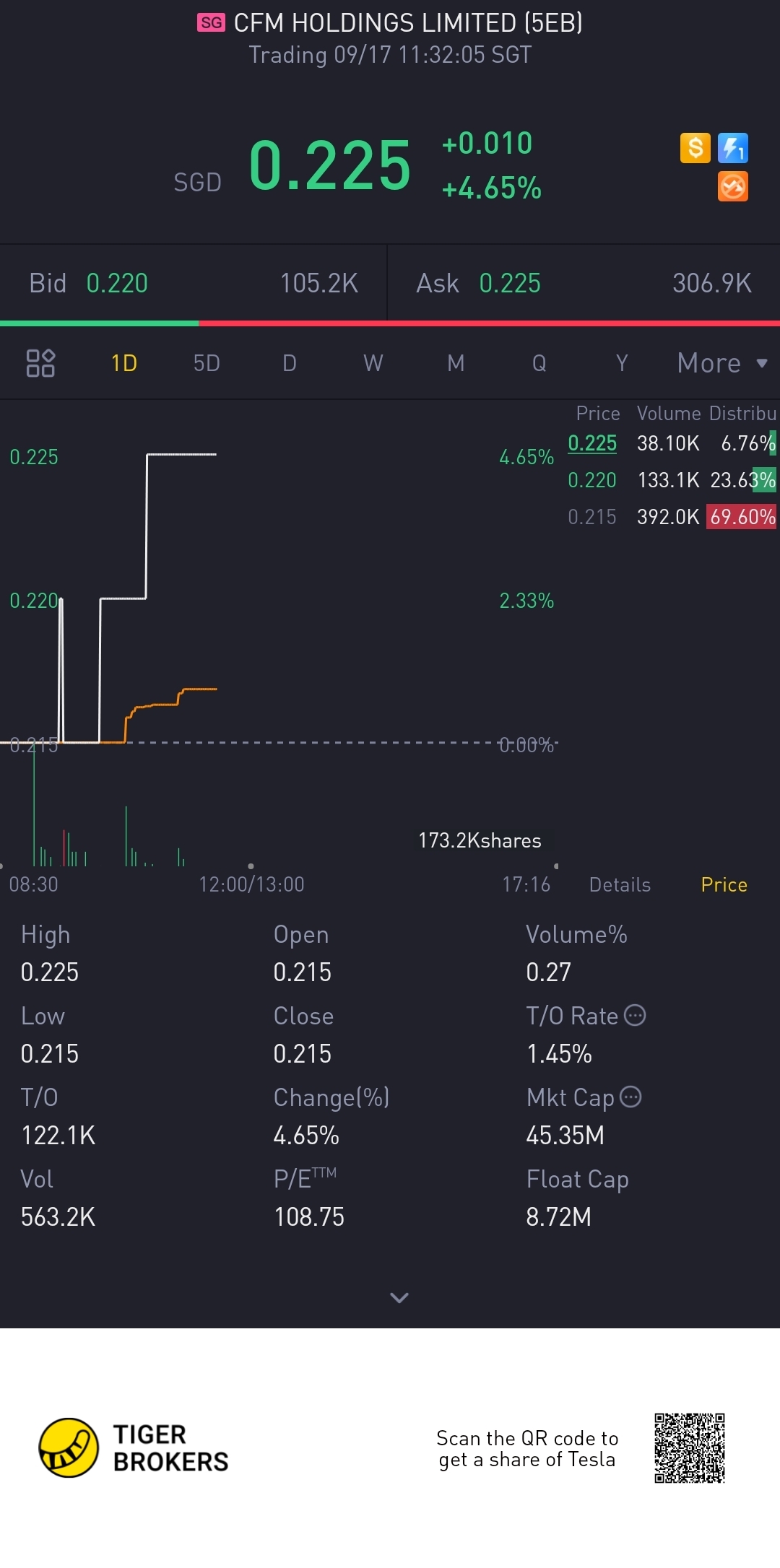Tap the T/O Rate info icon
Screen dimensions: 780x1568
[x=634, y=1015]
